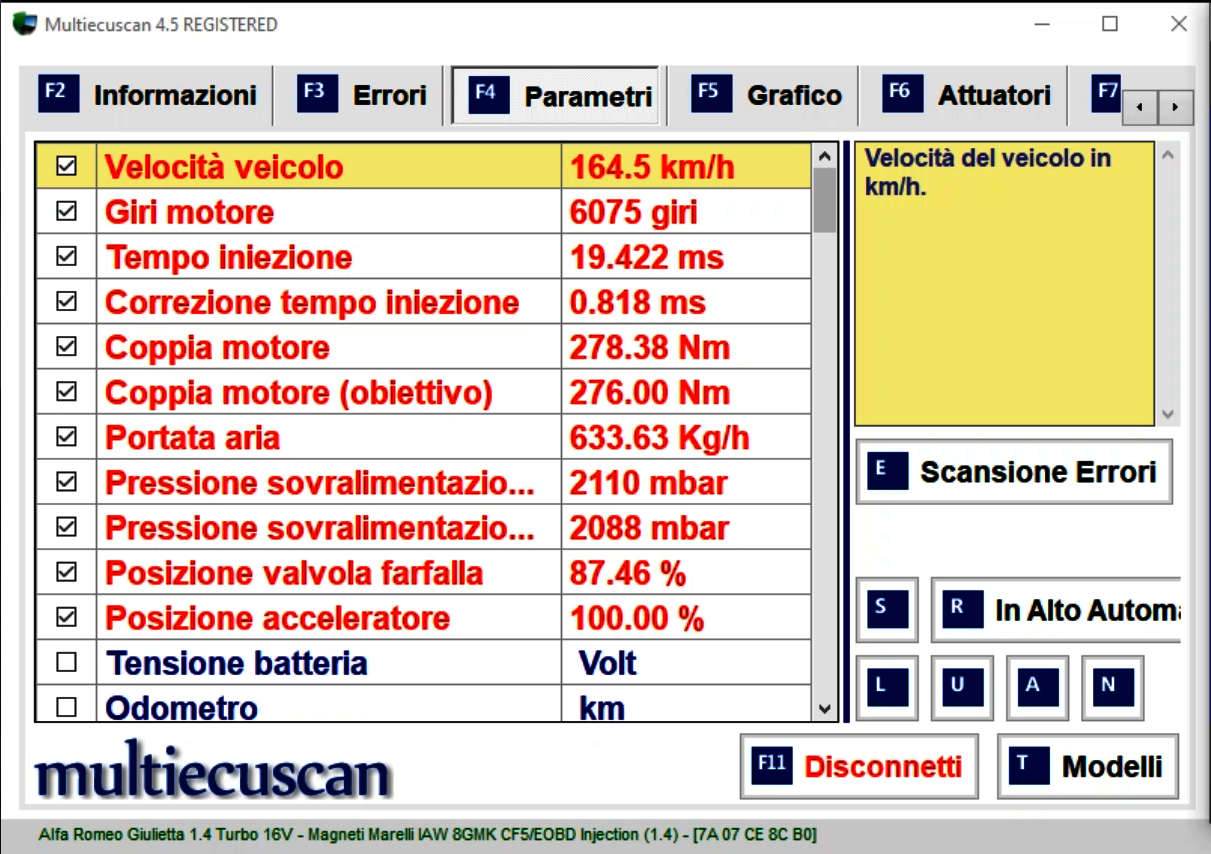This screenshot has height=854, width=1211.
Task: Open the F2 Informazioni tab
Action: (147, 95)
